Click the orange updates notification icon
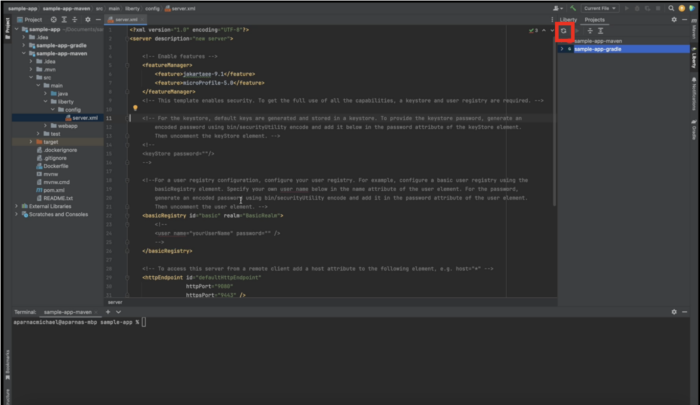 (x=682, y=8)
